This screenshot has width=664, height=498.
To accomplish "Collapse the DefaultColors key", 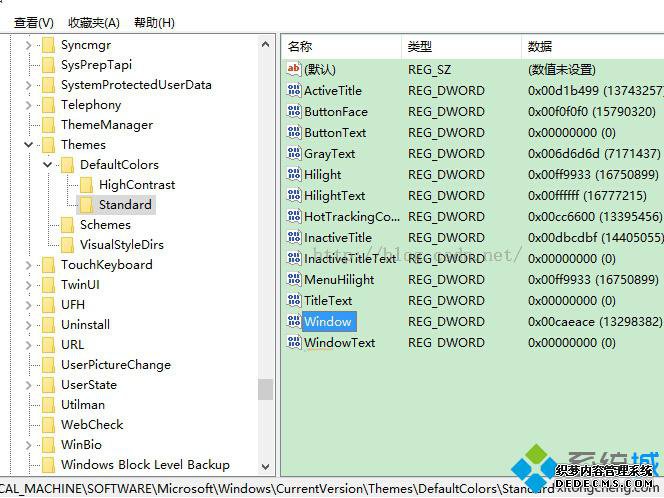I will (x=47, y=165).
